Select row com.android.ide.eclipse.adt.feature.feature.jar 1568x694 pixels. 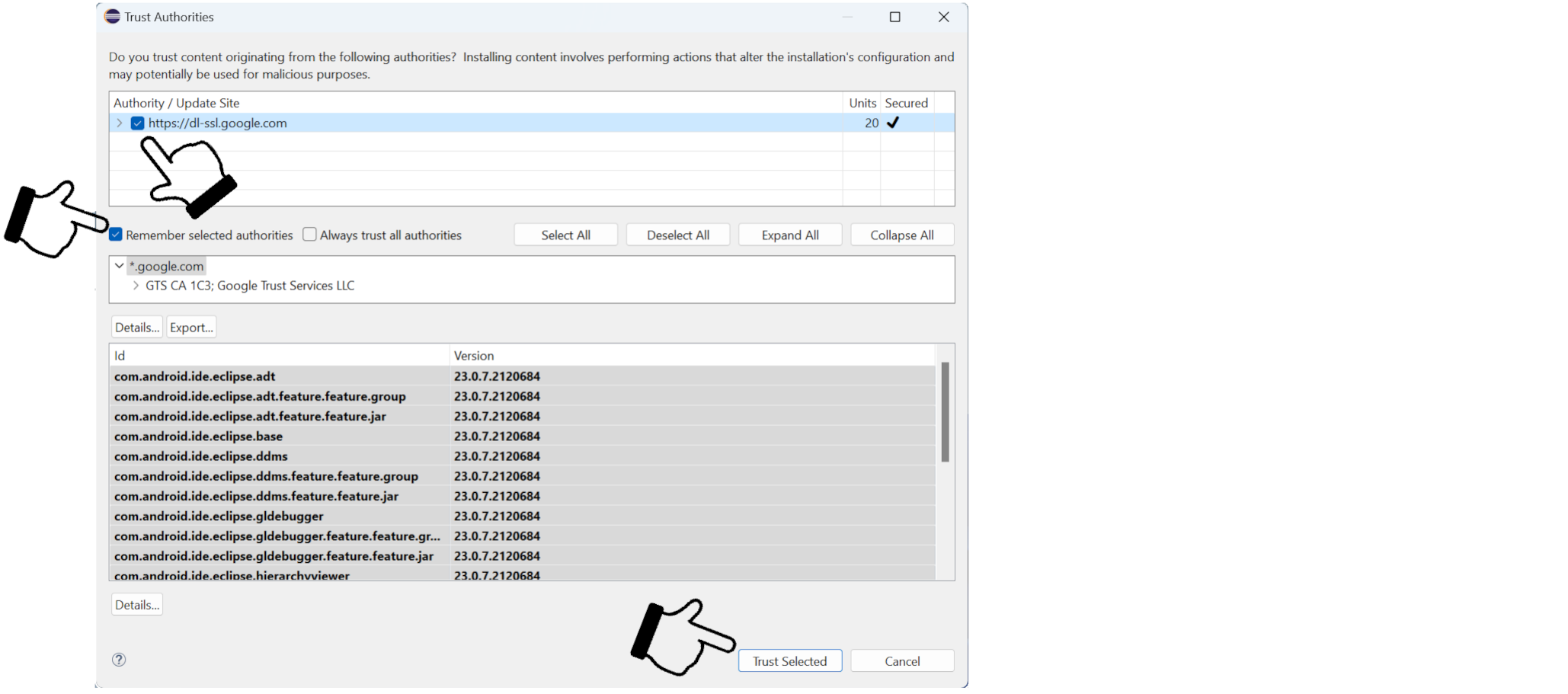click(x=522, y=416)
